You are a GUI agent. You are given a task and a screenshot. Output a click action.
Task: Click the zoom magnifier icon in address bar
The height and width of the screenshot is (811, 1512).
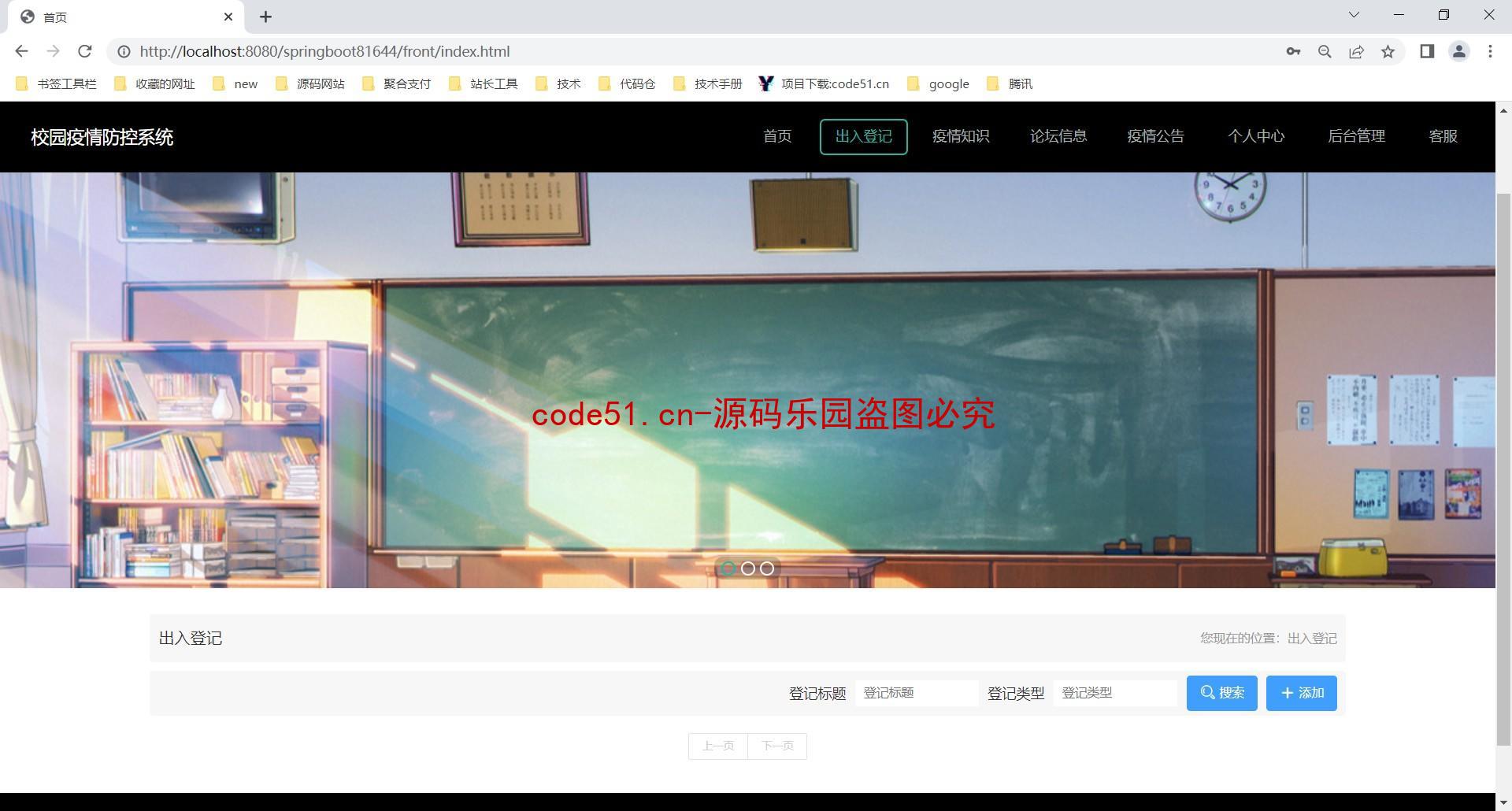1325,51
